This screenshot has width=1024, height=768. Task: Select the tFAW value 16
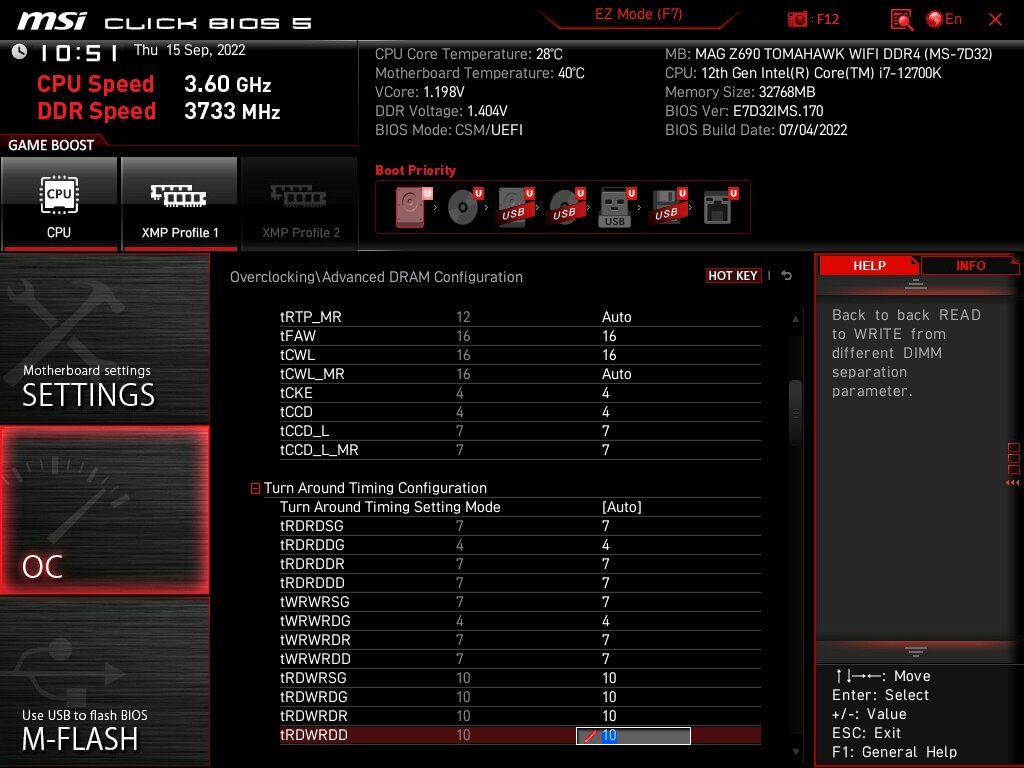(x=609, y=336)
